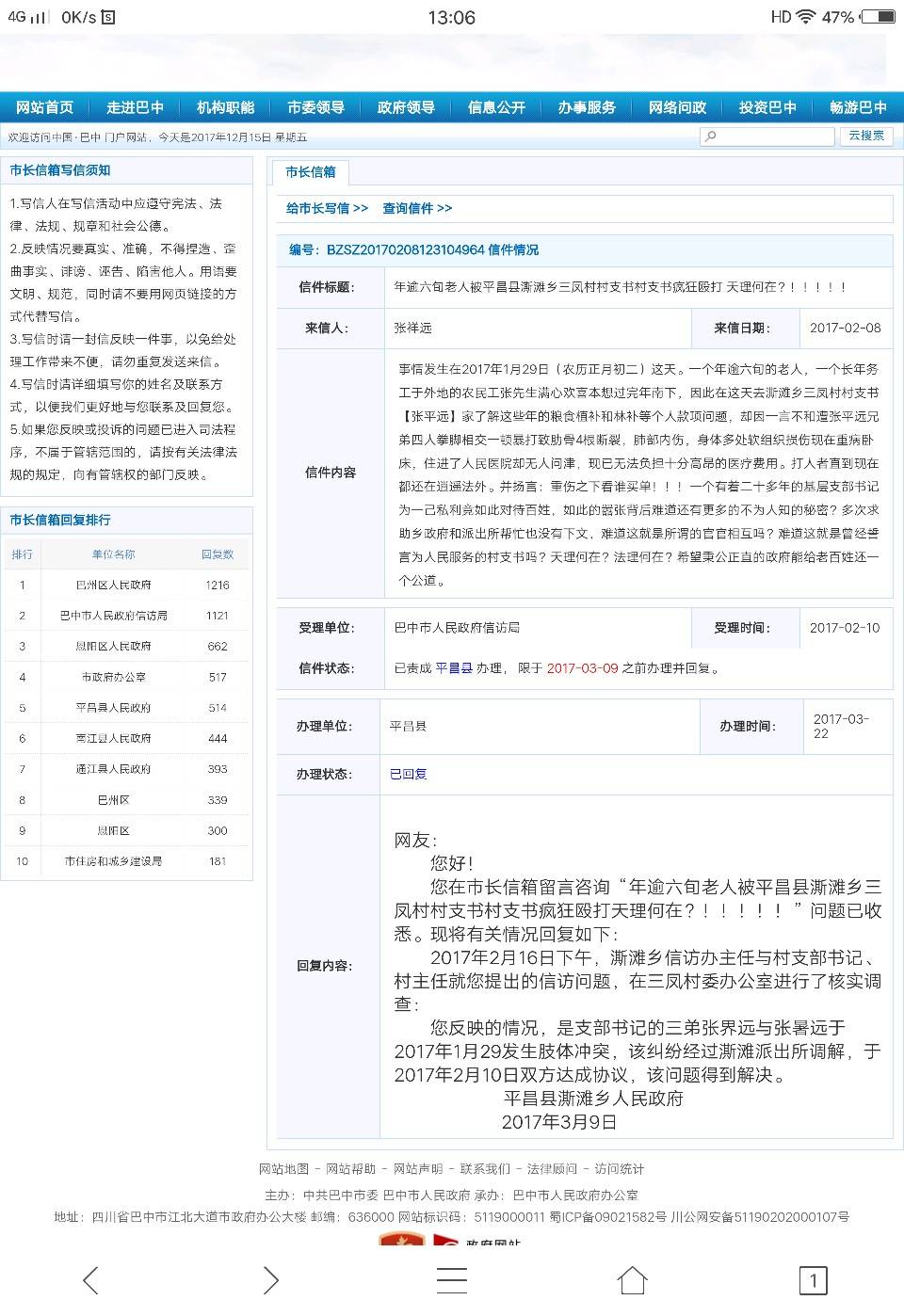Open the 市委领导 navigation item
Screen dimensions: 904x1316
pyautogui.click(x=315, y=107)
